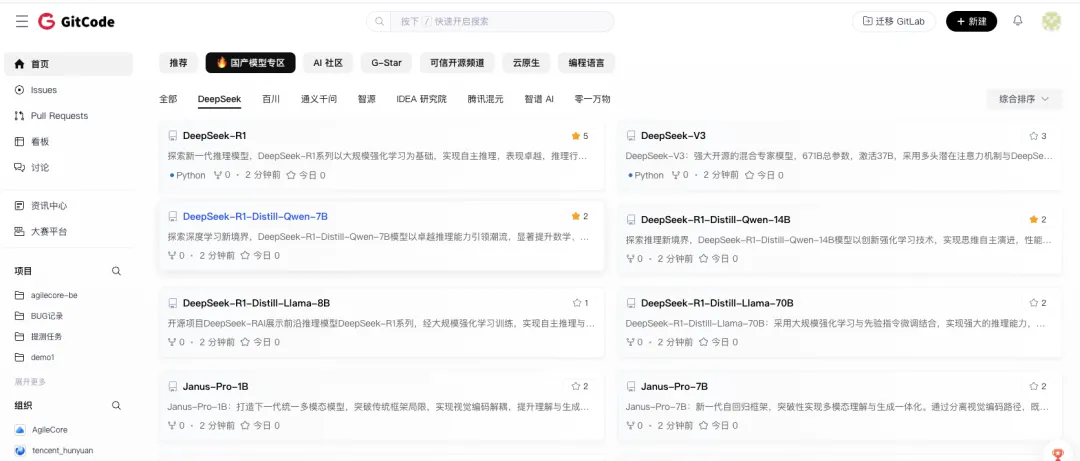The image size is (1080, 461).
Task: Select the 推荐 category button
Action: pyautogui.click(x=178, y=63)
